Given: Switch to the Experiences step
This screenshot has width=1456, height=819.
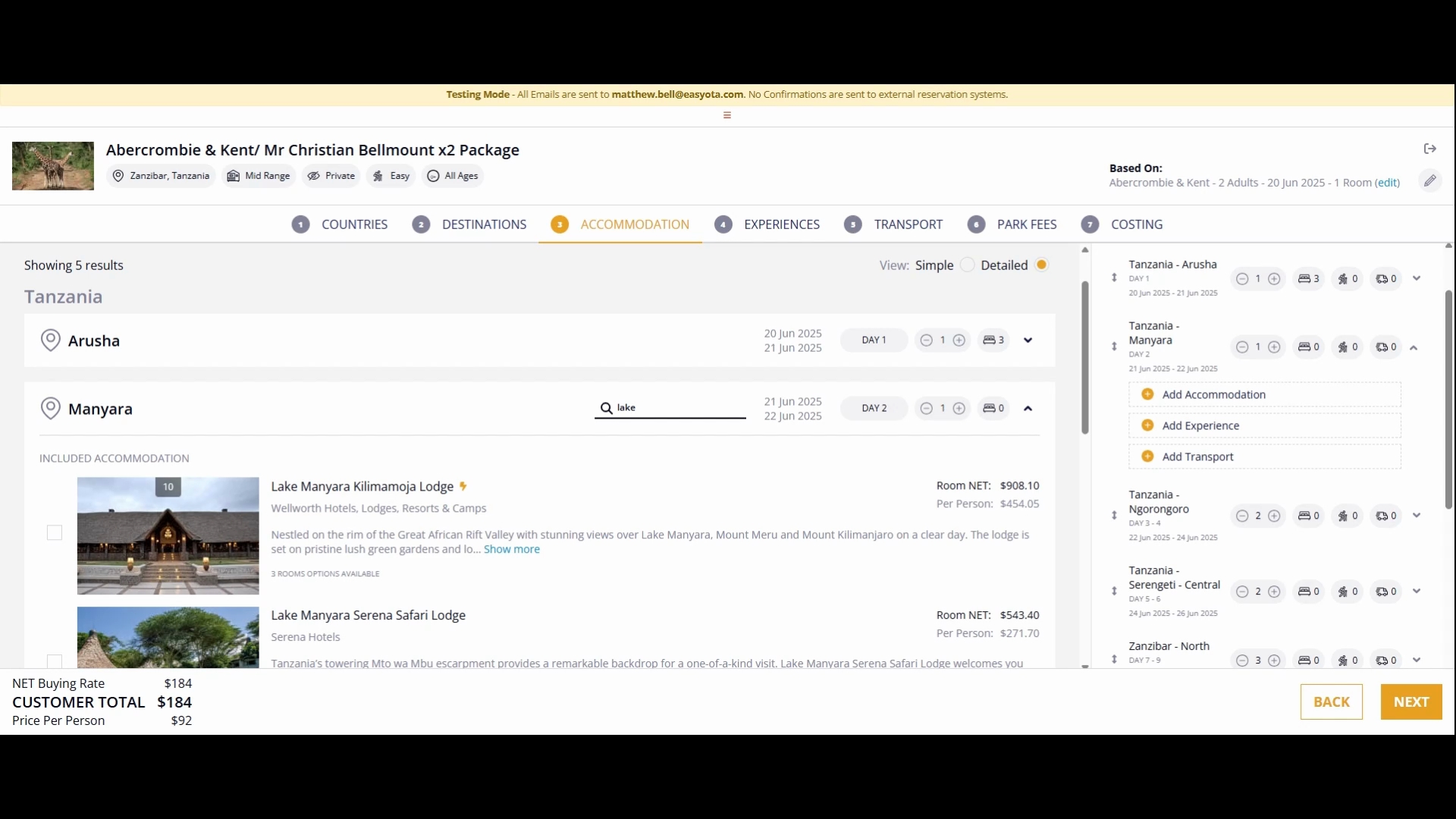Looking at the screenshot, I should click(x=767, y=224).
